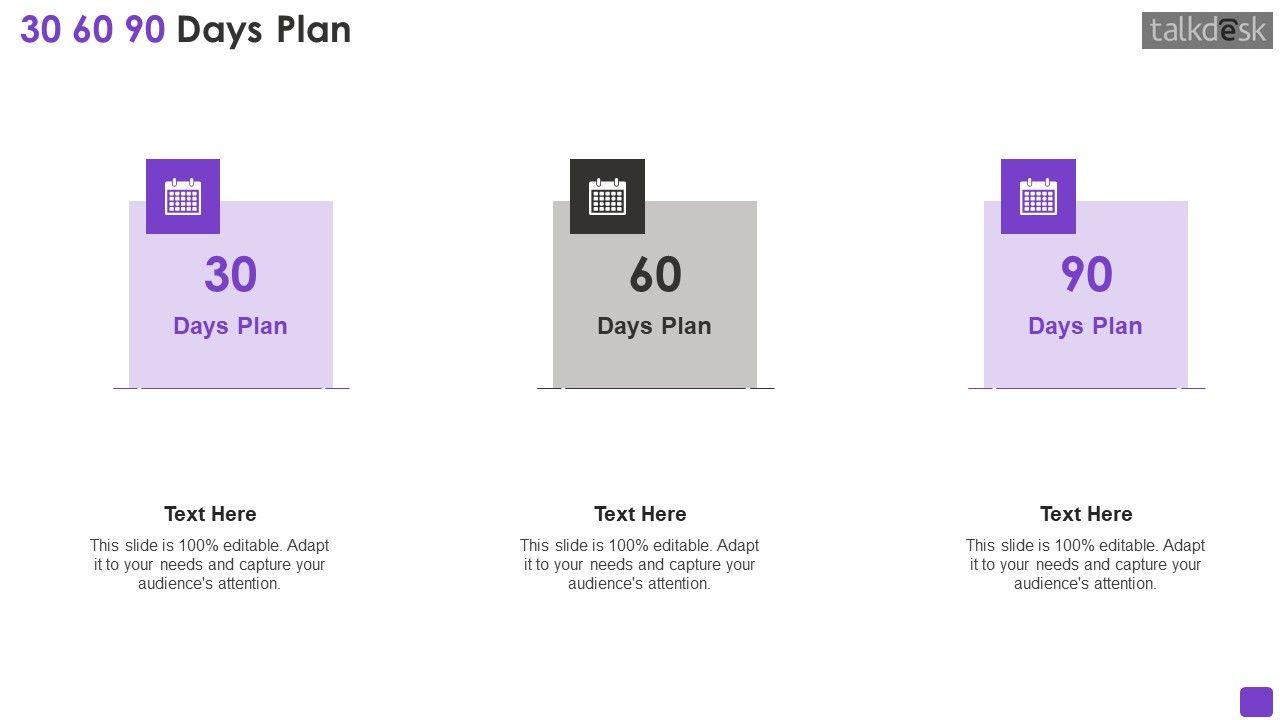The height and width of the screenshot is (720, 1280).
Task: Select the slide title '30 60 90 Days Plan'
Action: pos(186,30)
